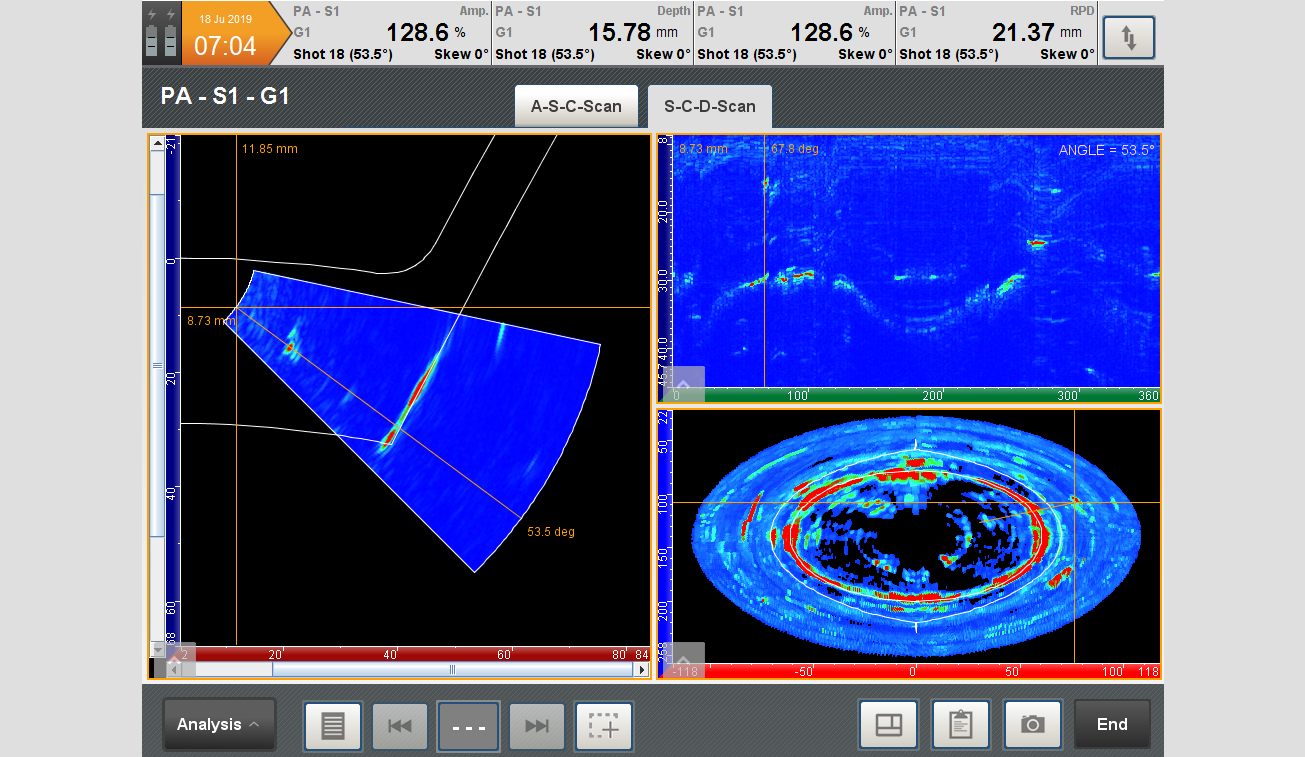The height and width of the screenshot is (757, 1305).
Task: Expand the top-right scan view chevron overlay
Action: 684,384
